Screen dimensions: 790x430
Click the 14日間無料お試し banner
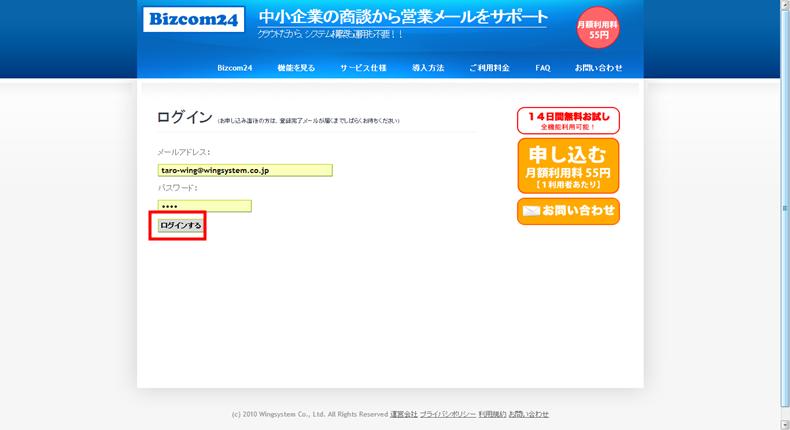tap(568, 121)
